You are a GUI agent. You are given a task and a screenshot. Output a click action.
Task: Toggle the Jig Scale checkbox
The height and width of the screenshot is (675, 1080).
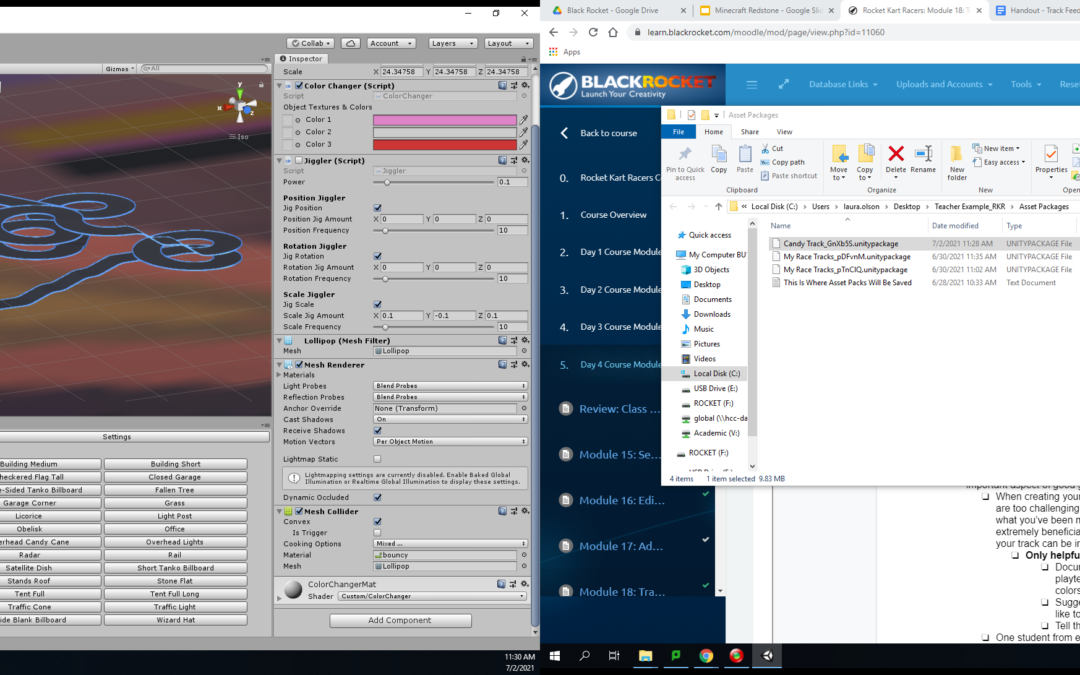point(377,304)
